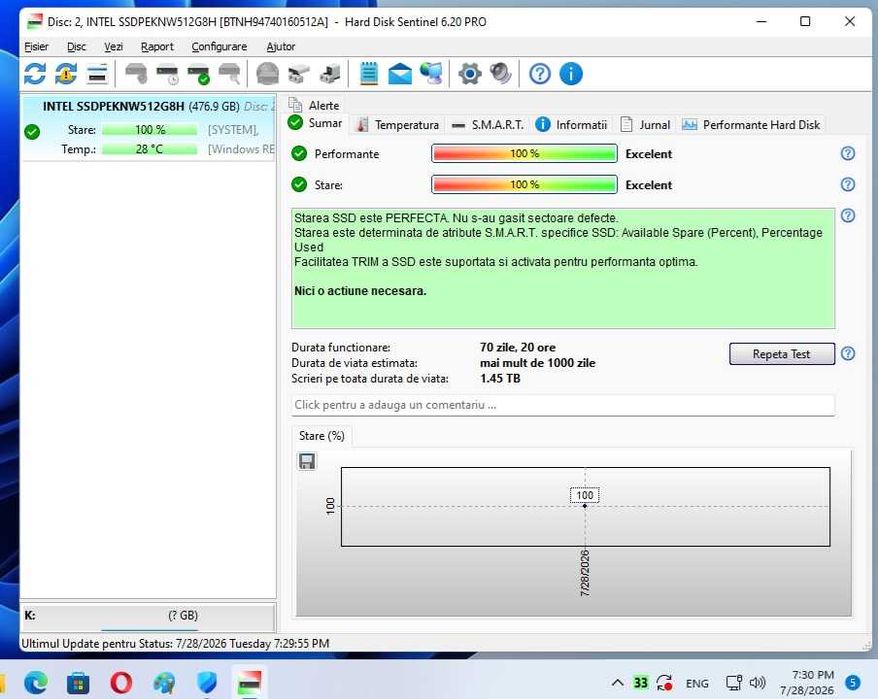Click the computer with disk toolbar icon
The height and width of the screenshot is (699, 878).
[330, 74]
